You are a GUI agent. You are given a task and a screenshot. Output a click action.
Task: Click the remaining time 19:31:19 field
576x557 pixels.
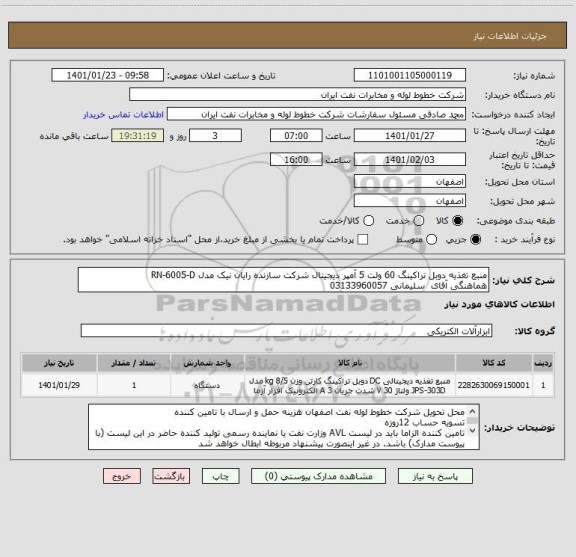pyautogui.click(x=138, y=136)
